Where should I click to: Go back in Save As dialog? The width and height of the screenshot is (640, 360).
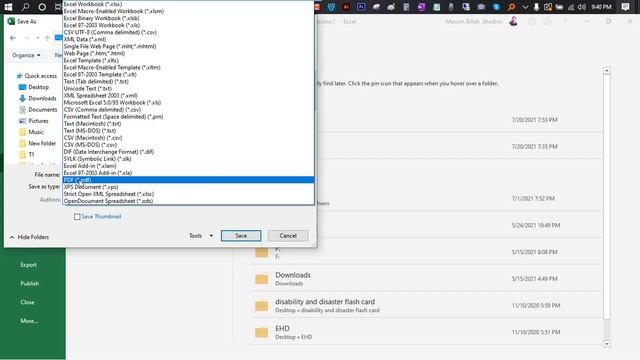pos(13,38)
